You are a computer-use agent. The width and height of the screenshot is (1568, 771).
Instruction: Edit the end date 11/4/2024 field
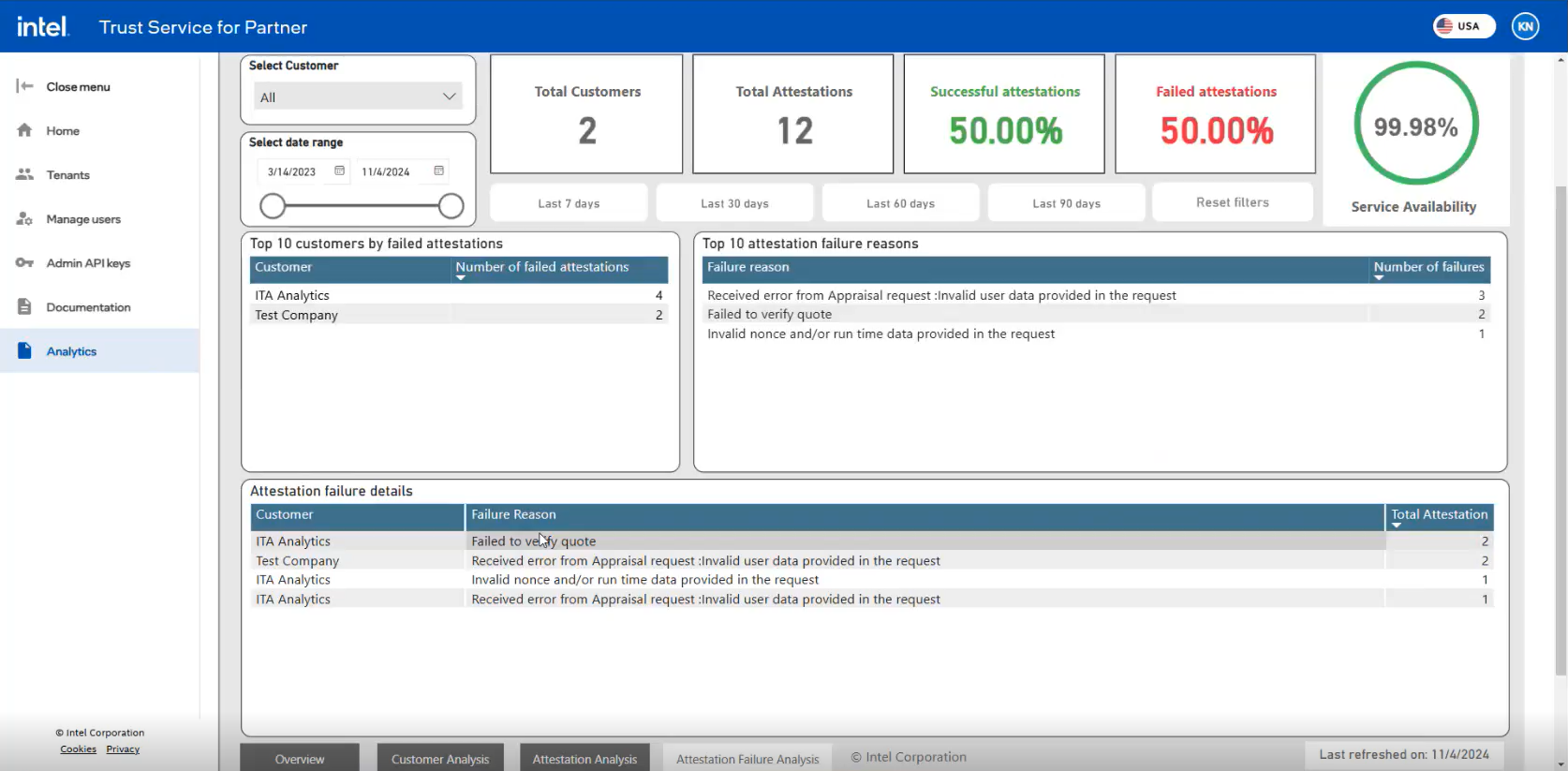386,171
